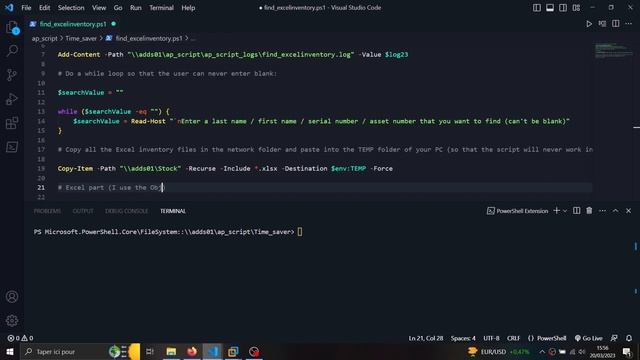Toggle primary side bar layout icon
Image resolution: width=640 pixels, height=360 pixels.
tap(537, 8)
